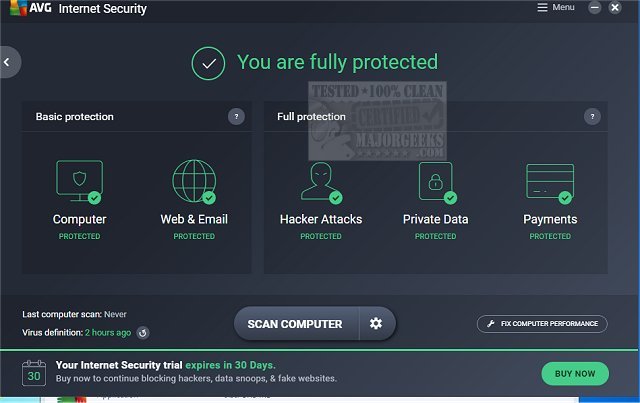
Task: Open the Computer protection shield icon
Action: tap(79, 182)
